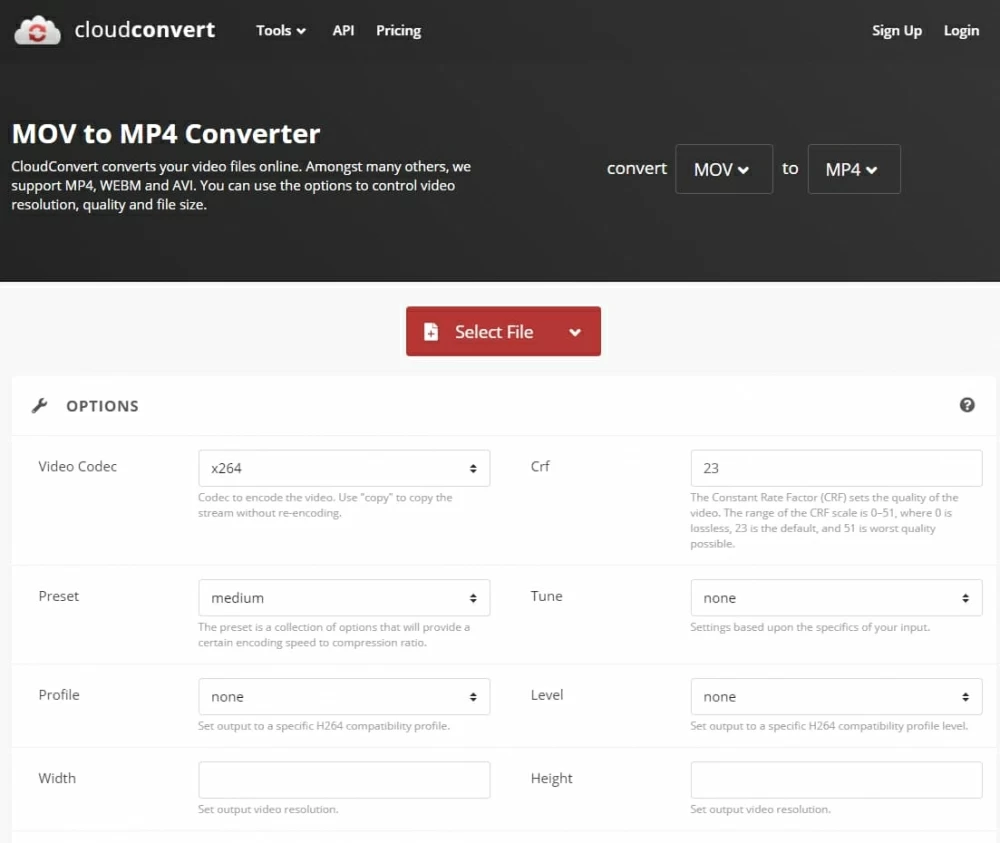Click the Constant Rate Factor description text
Screen dimensions: 1000x843
pos(824,520)
